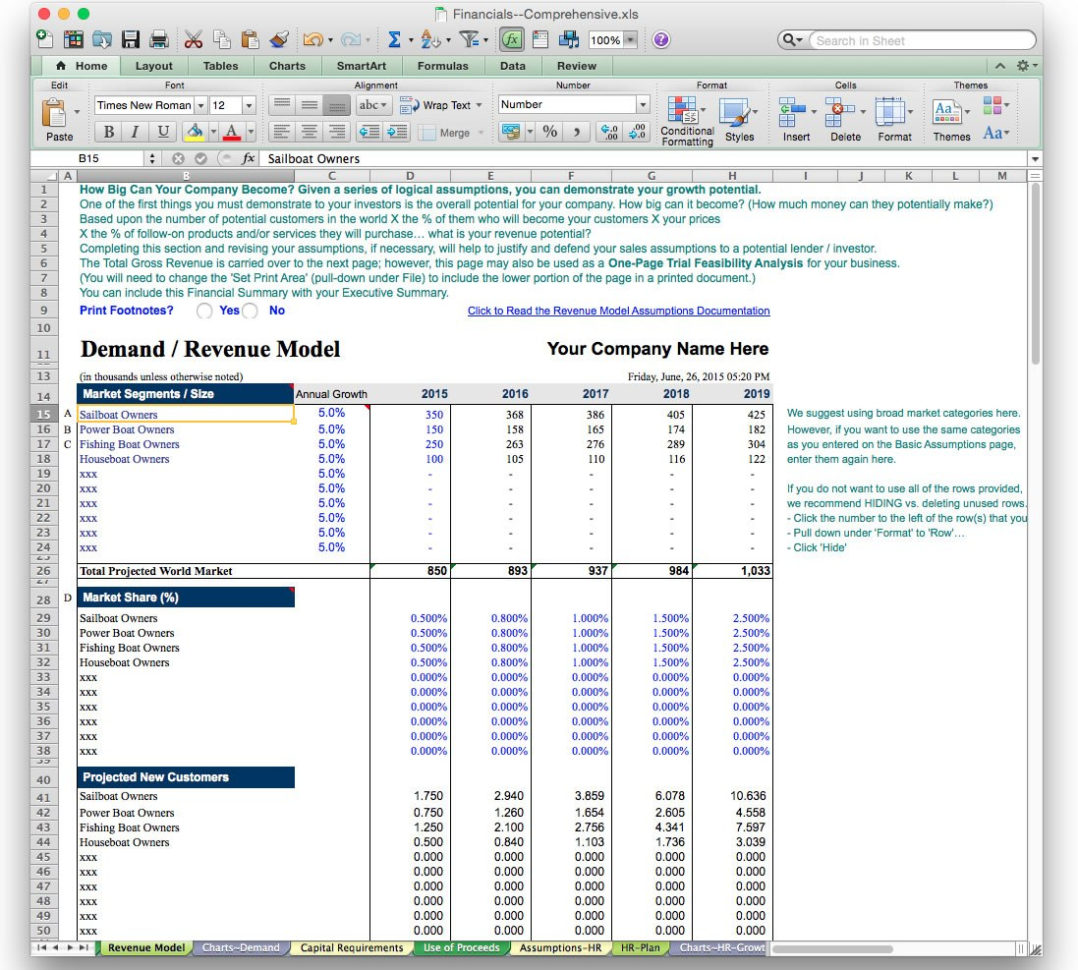This screenshot has width=1078, height=970.
Task: Open the Number format dropdown
Action: point(642,104)
